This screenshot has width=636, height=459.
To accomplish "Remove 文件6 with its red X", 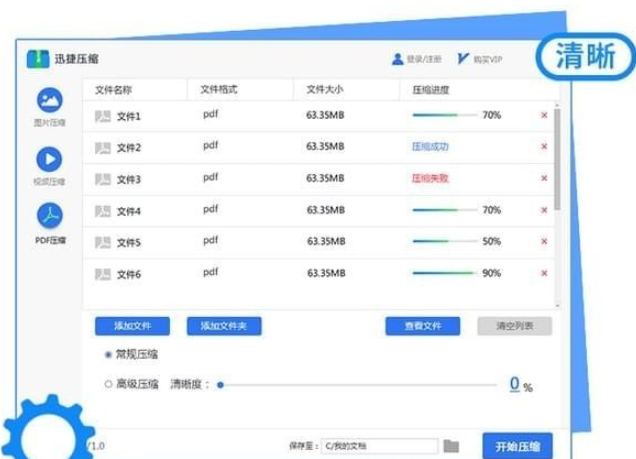I will [x=544, y=273].
